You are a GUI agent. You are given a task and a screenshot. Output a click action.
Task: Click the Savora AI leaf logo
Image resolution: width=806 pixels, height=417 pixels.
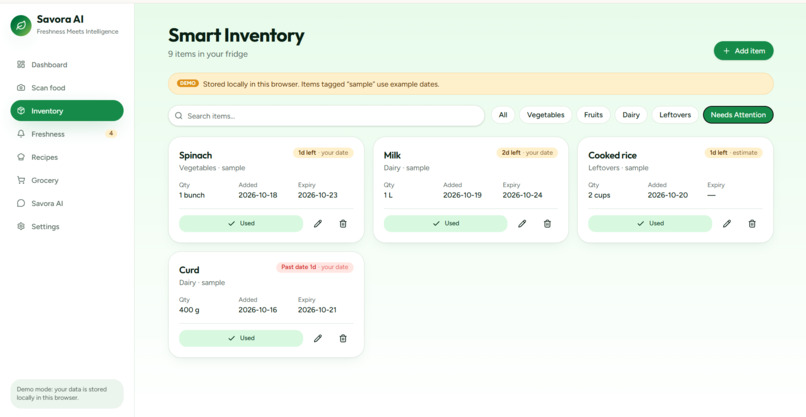coord(21,26)
